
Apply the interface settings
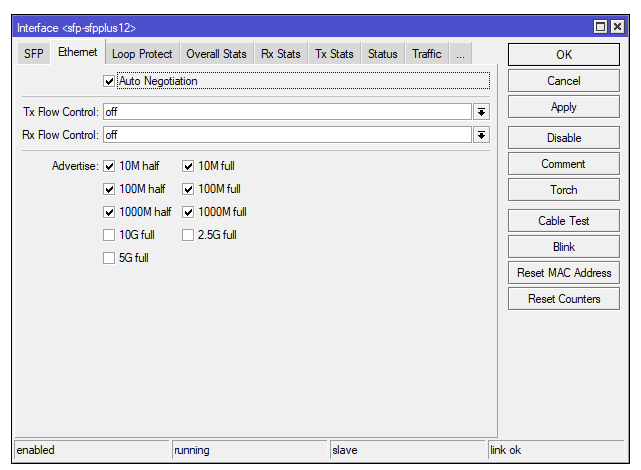pyautogui.click(x=564, y=107)
